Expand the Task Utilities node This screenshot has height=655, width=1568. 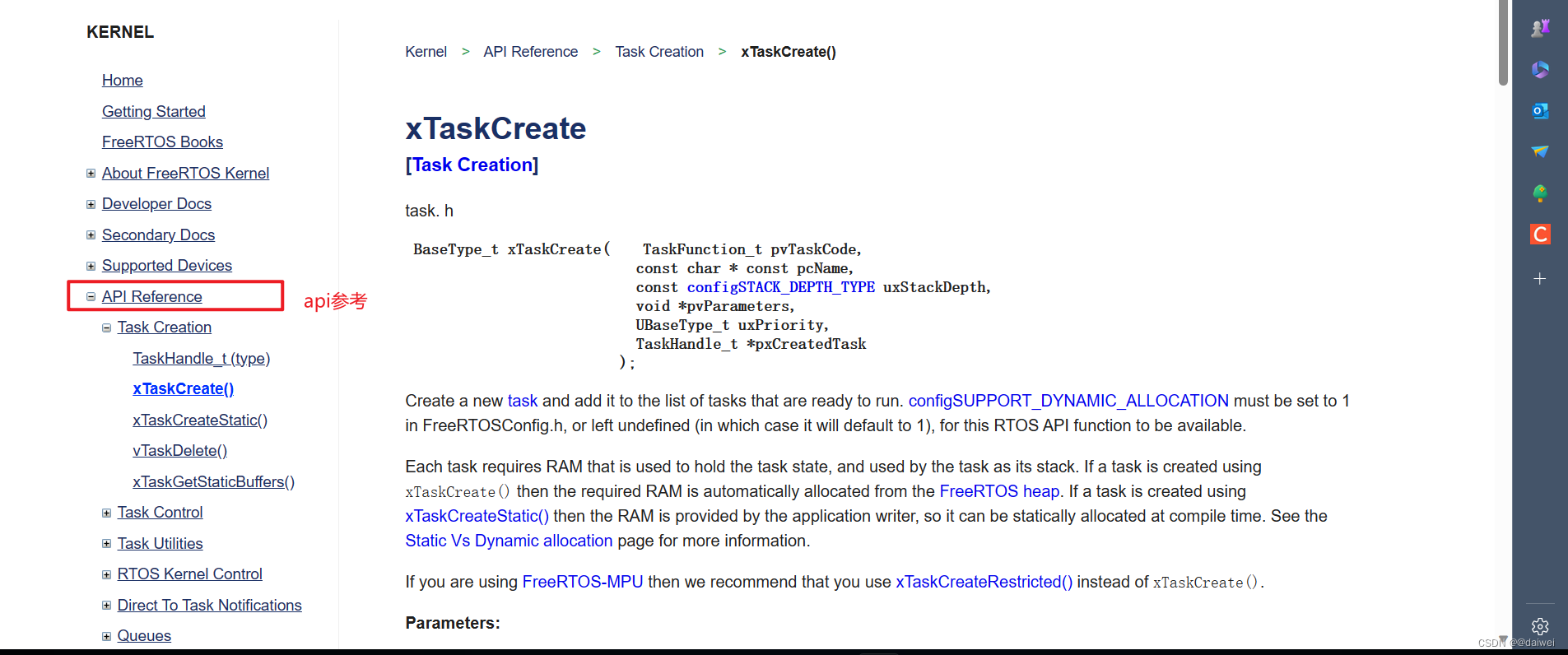[x=106, y=544]
